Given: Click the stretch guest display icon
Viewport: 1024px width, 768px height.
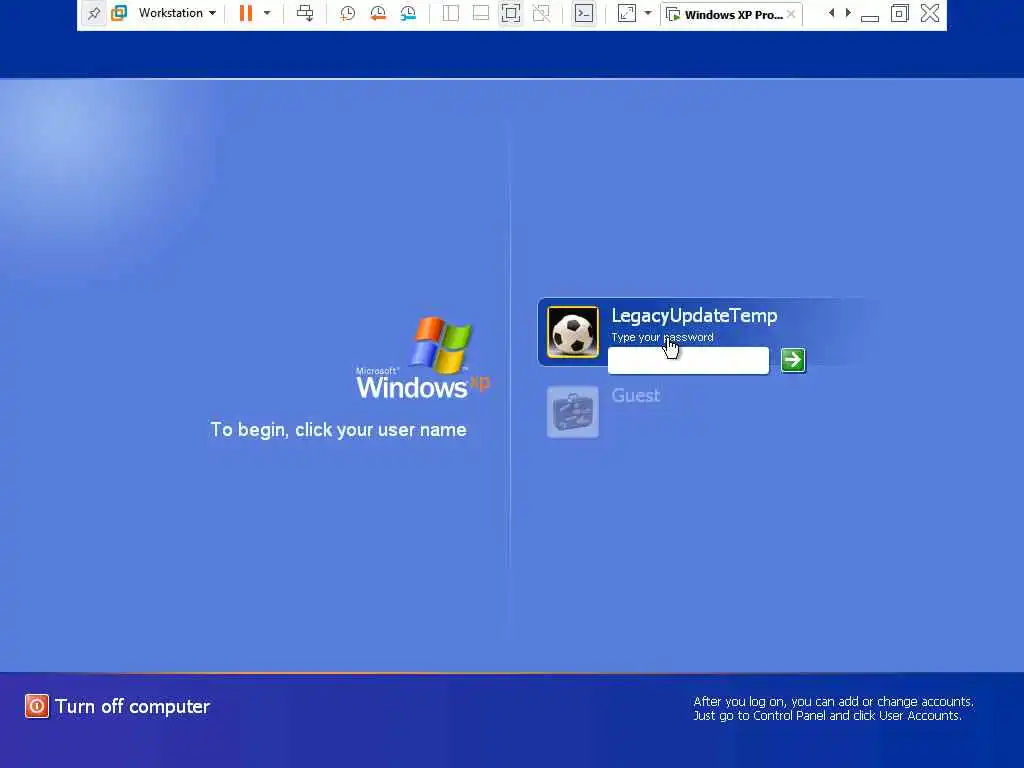Looking at the screenshot, I should (626, 13).
